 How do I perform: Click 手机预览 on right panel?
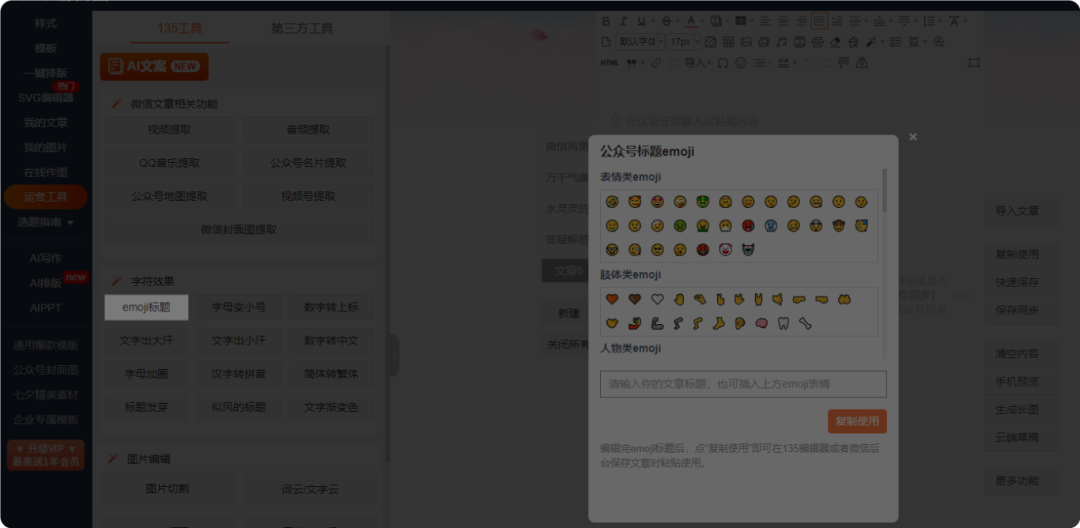pyautogui.click(x=1017, y=381)
